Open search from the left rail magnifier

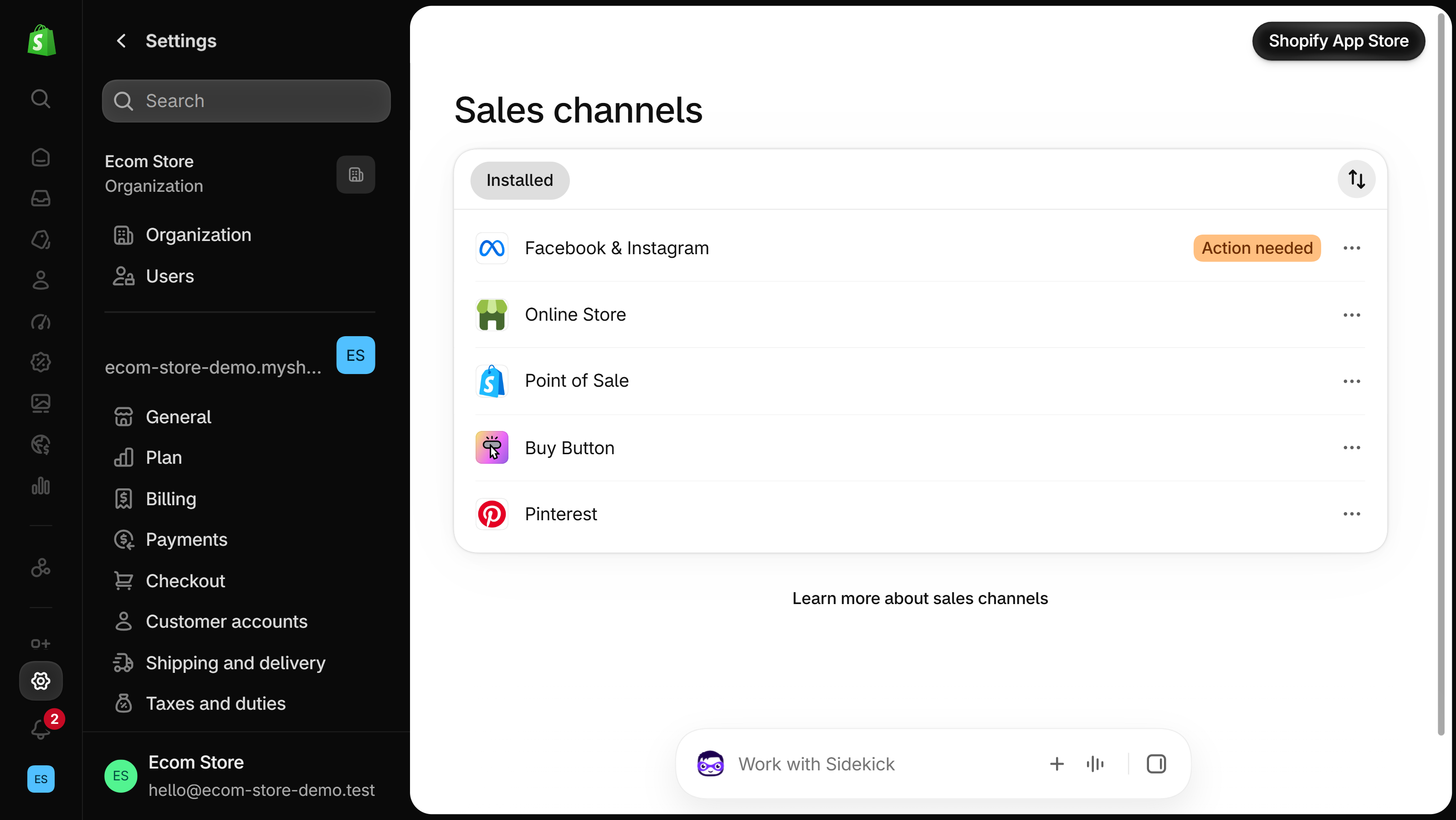click(40, 99)
